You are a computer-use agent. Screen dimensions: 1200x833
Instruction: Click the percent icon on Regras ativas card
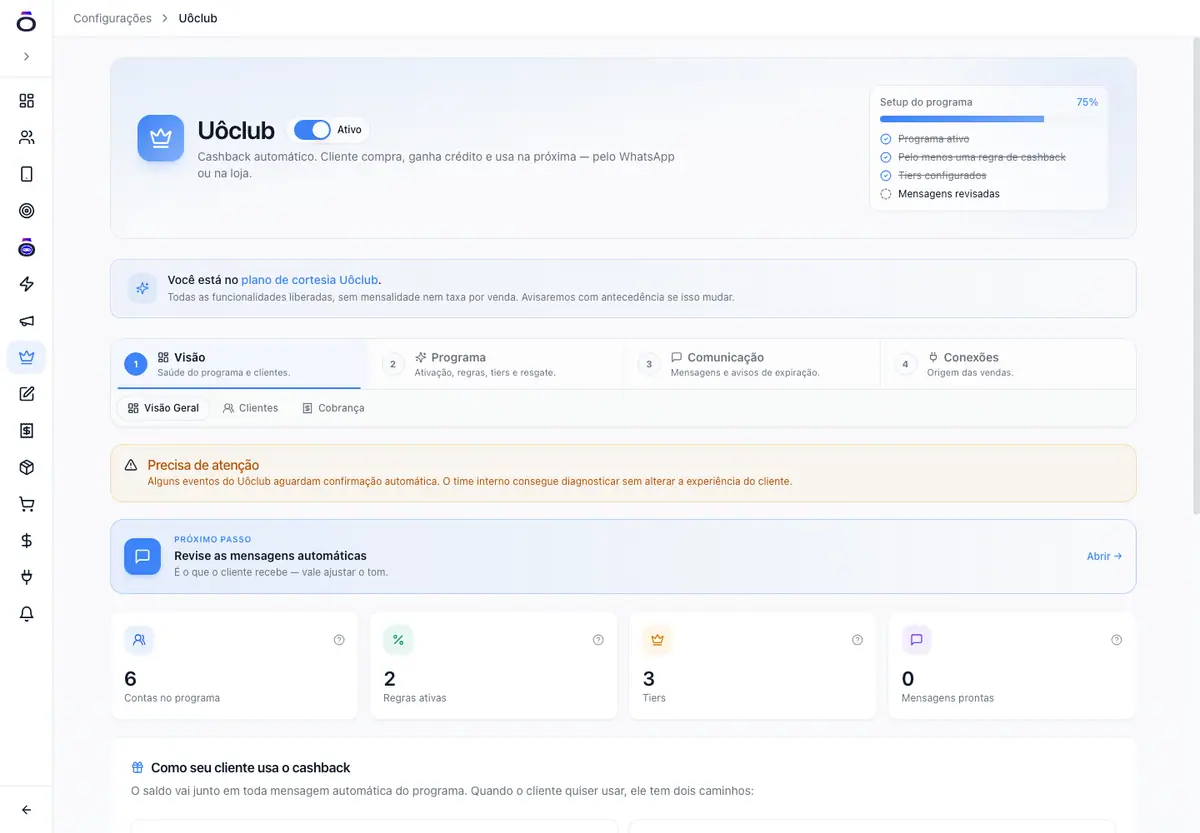tap(398, 640)
